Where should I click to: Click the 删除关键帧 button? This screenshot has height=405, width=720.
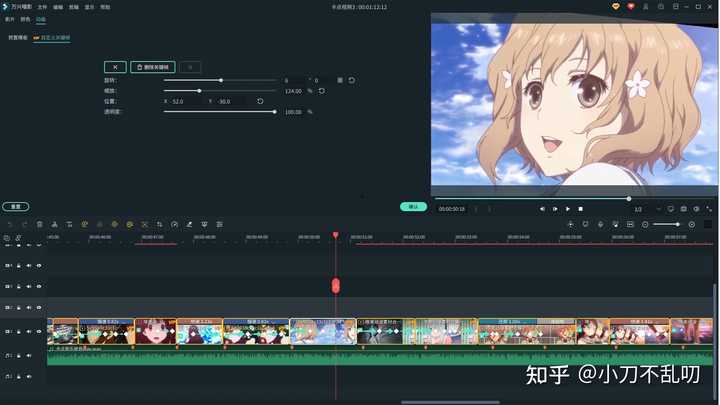pos(153,67)
